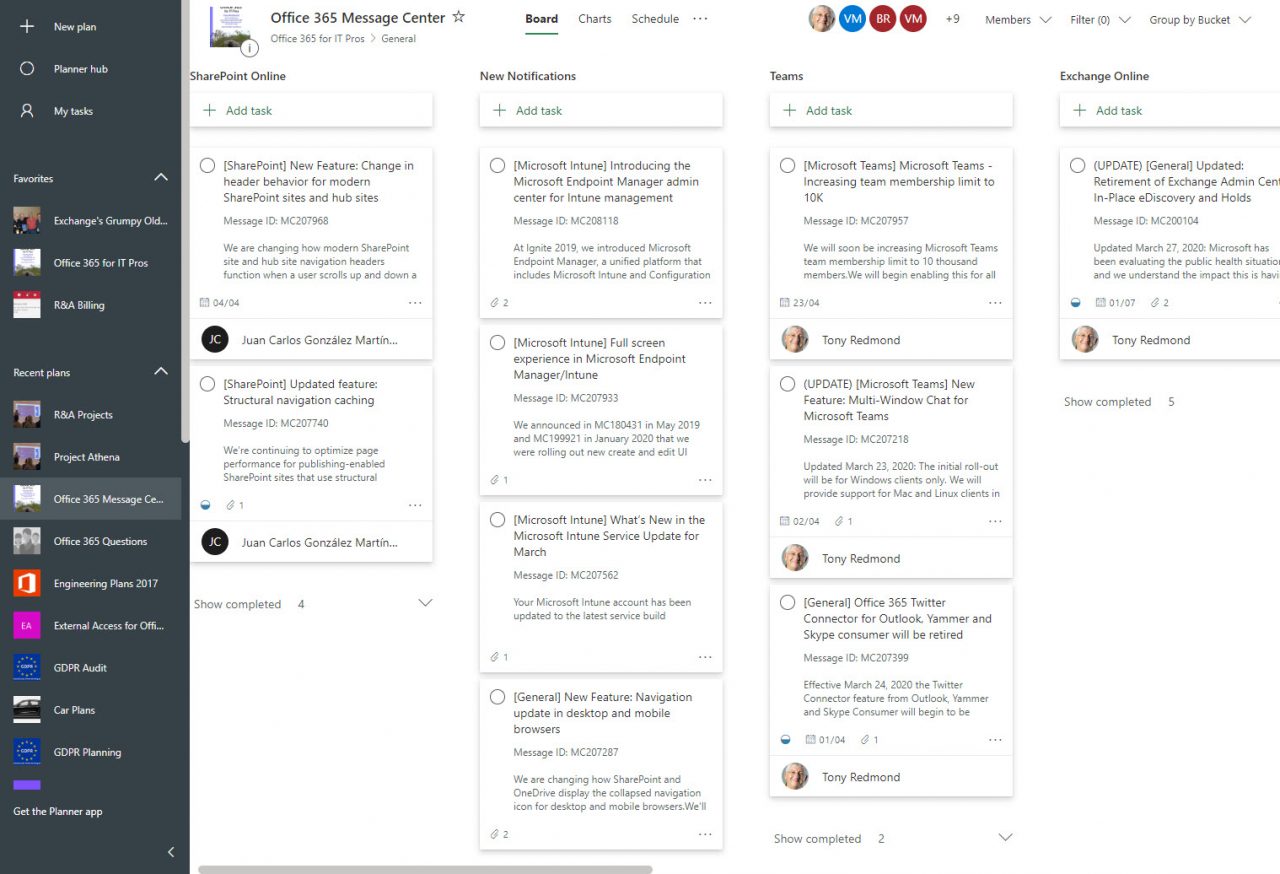This screenshot has width=1280, height=874.
Task: Click the blue VM member avatar
Action: 852,18
